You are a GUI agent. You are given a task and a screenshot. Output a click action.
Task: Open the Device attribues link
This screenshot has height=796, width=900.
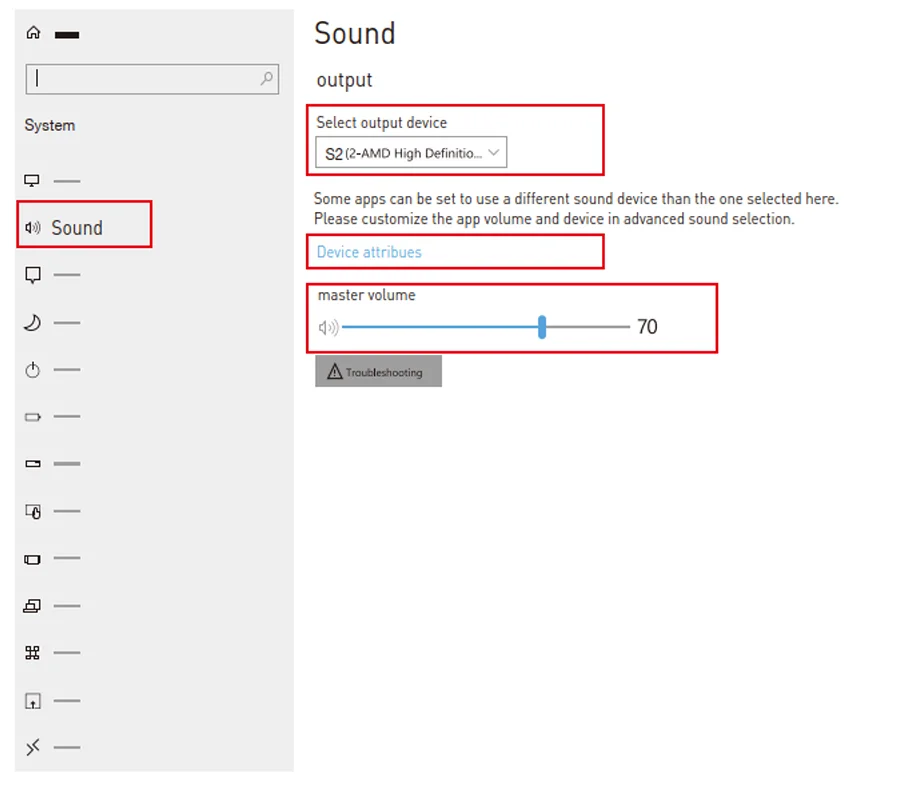tap(369, 252)
